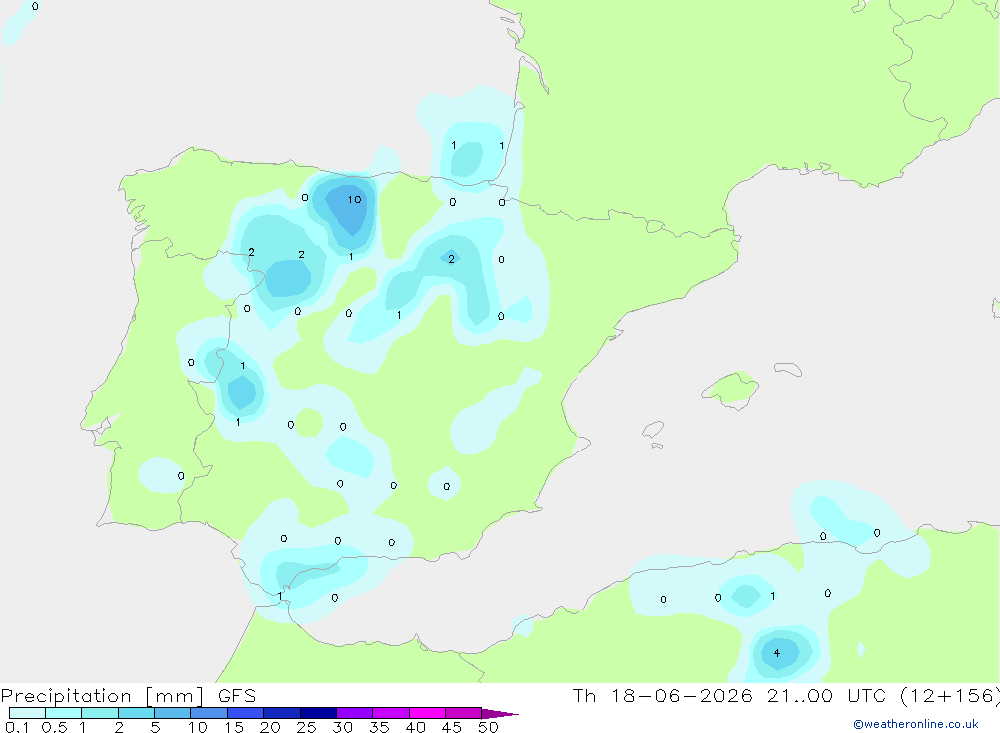The width and height of the screenshot is (1000, 733).
Task: Select legend swatch between 2 and 5
Action: pyautogui.click(x=136, y=713)
